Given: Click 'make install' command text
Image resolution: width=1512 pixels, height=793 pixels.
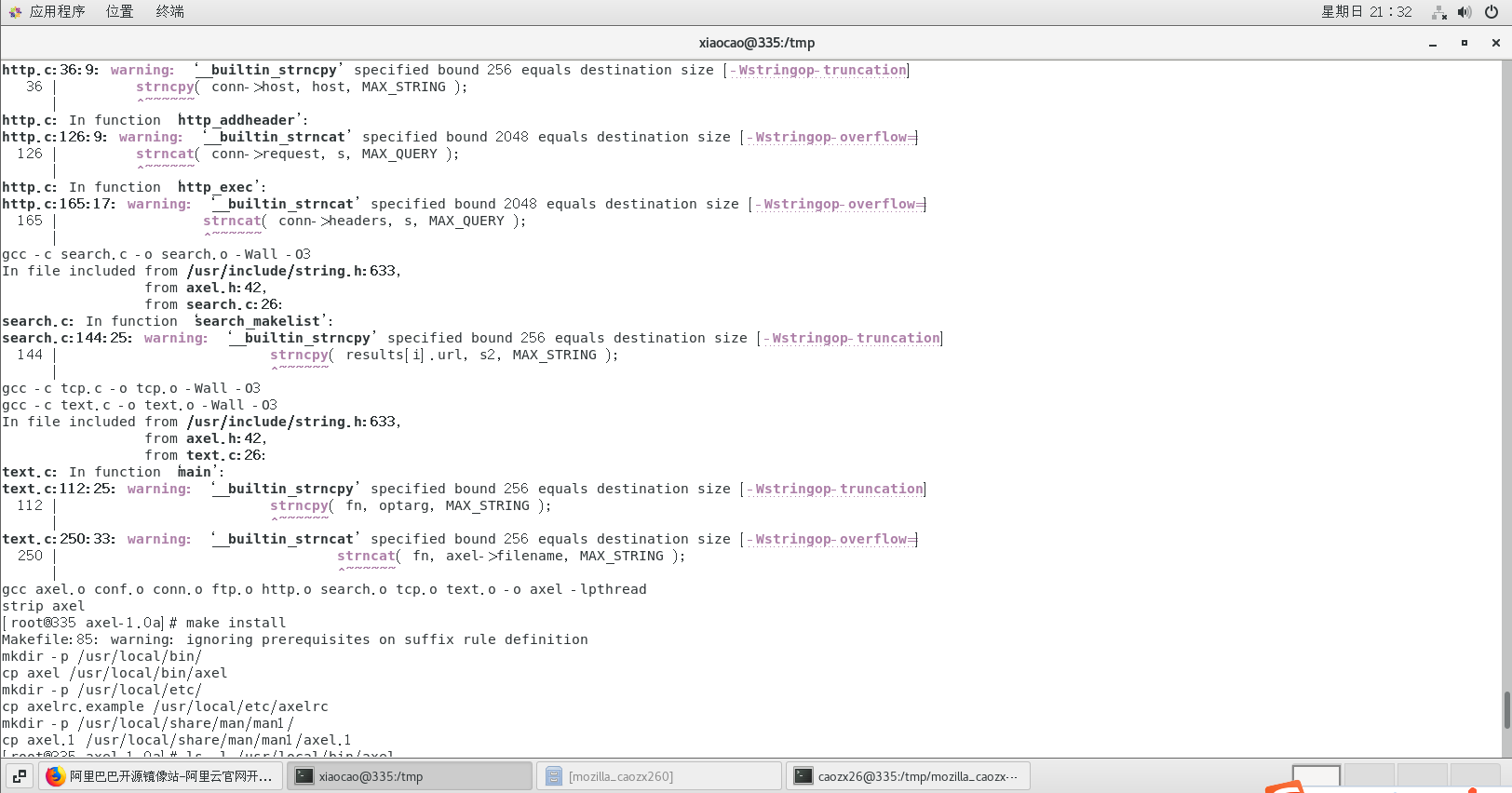Looking at the screenshot, I should coord(236,623).
